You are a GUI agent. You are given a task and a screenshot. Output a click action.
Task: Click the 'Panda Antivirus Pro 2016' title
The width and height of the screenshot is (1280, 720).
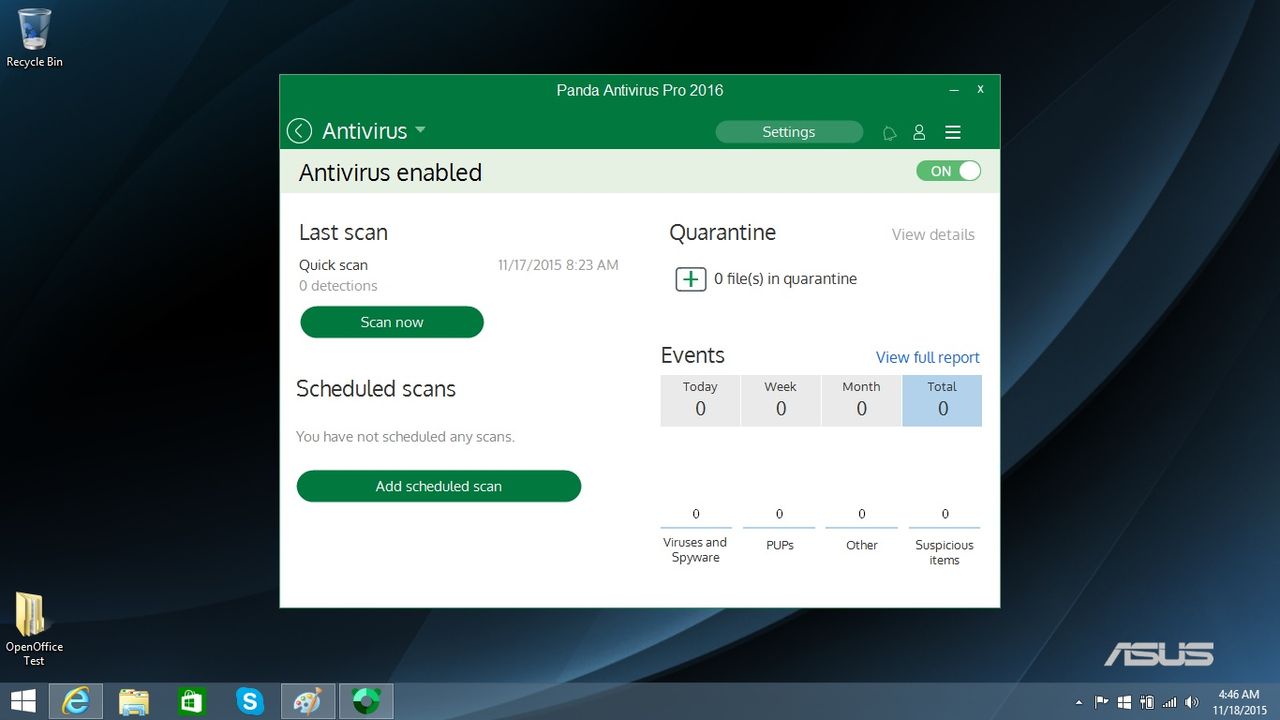(640, 90)
